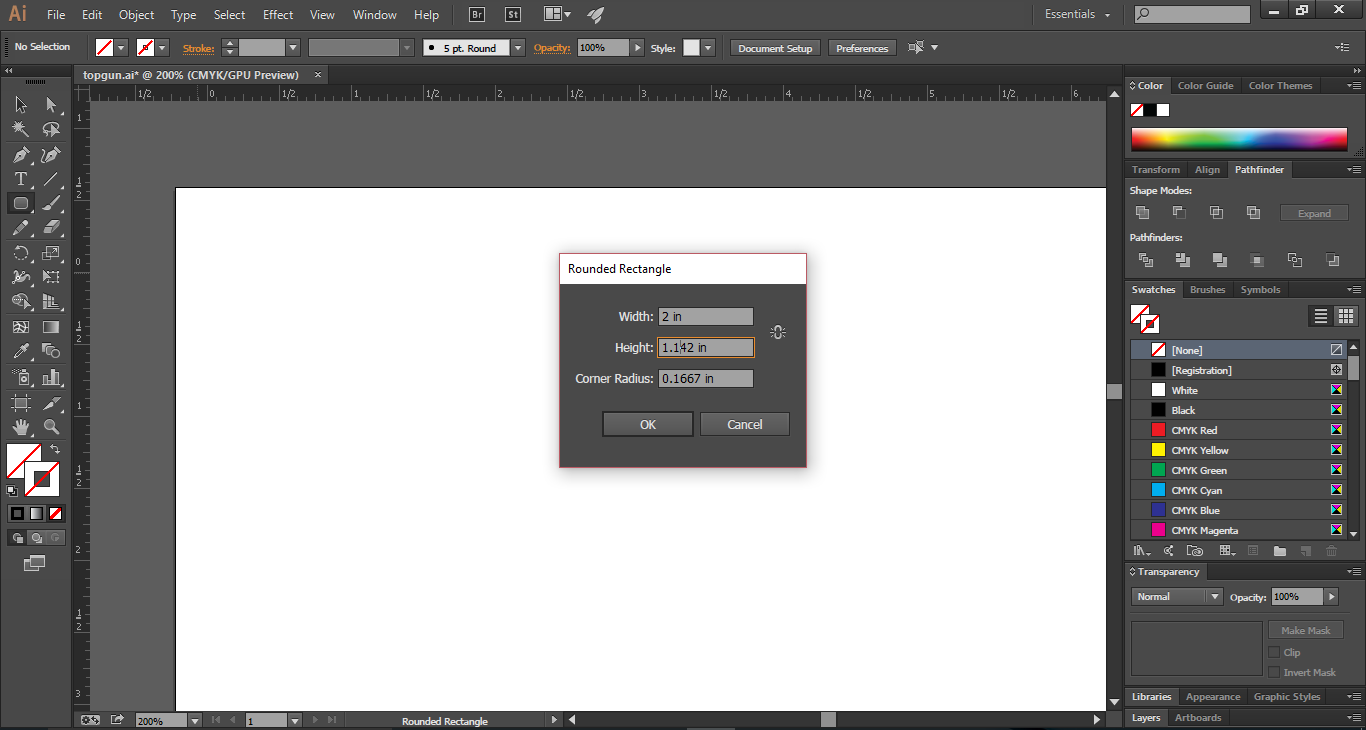Open the zoom level 200% dropdown

pos(193,720)
